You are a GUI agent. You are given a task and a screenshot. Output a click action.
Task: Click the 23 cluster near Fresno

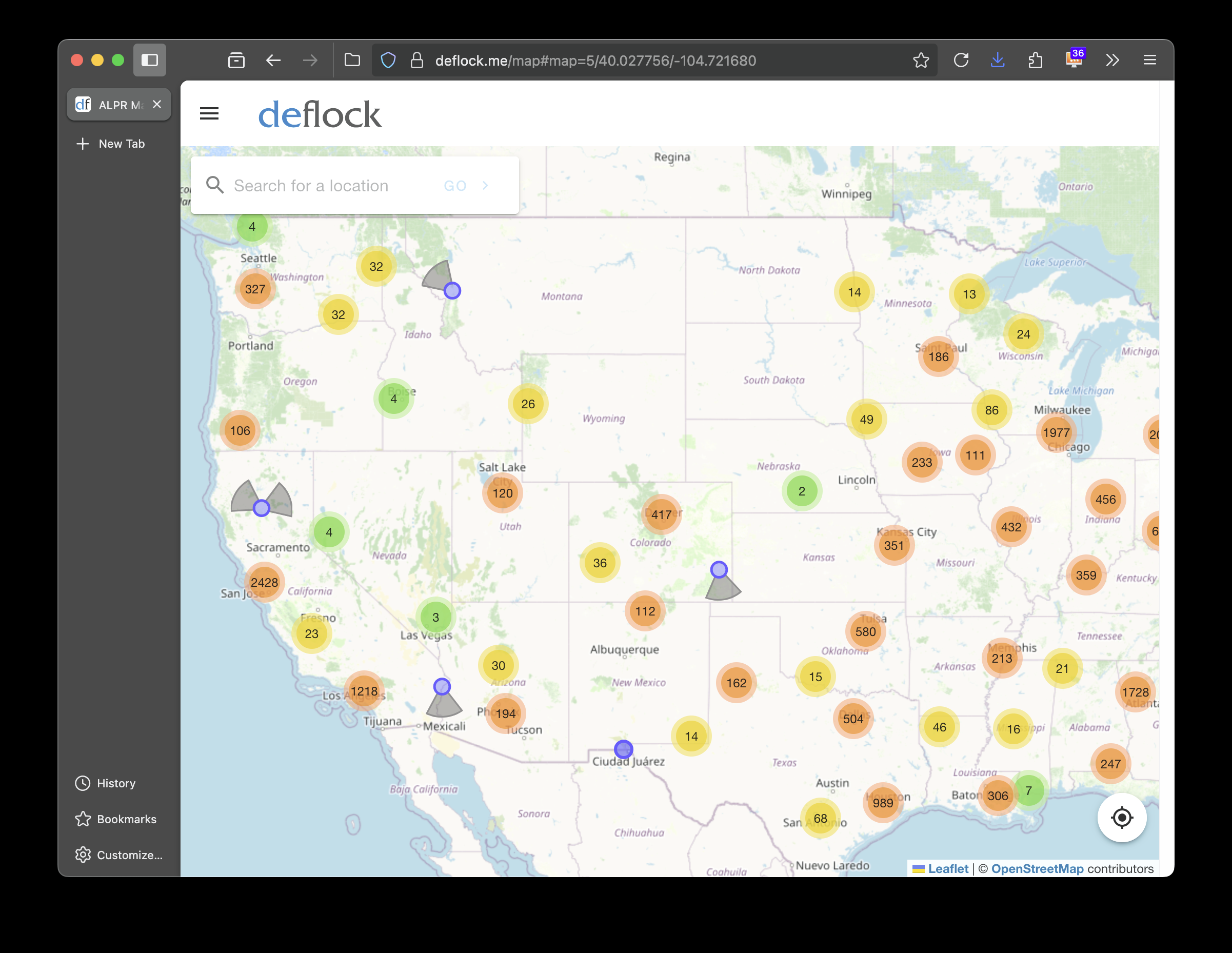(x=311, y=634)
